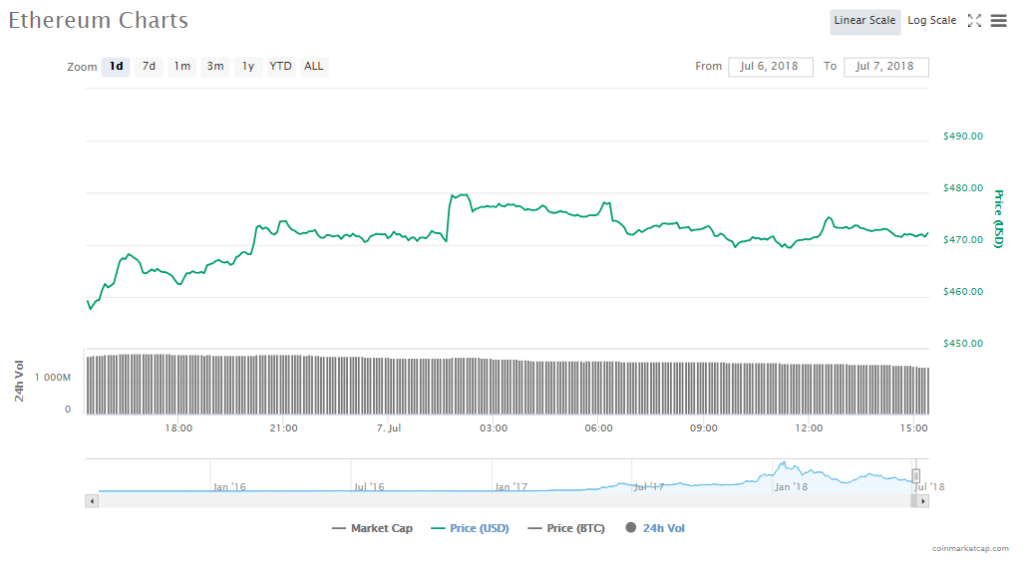The image size is (1024, 564).
Task: Click the navigator range handle
Action: pos(915,476)
